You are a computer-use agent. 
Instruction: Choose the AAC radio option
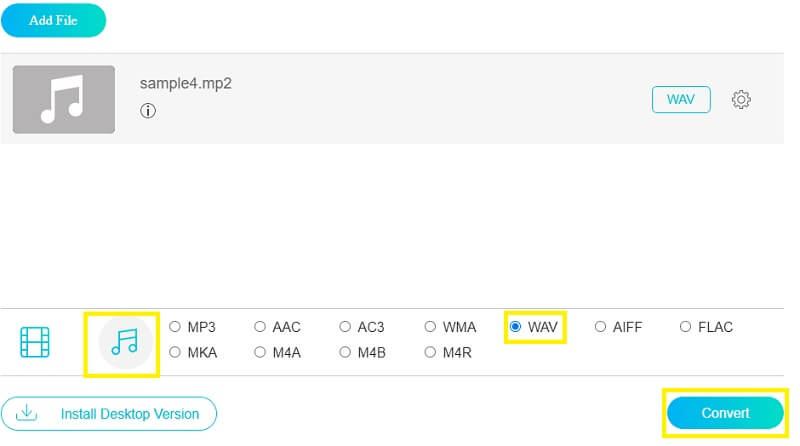[260, 327]
